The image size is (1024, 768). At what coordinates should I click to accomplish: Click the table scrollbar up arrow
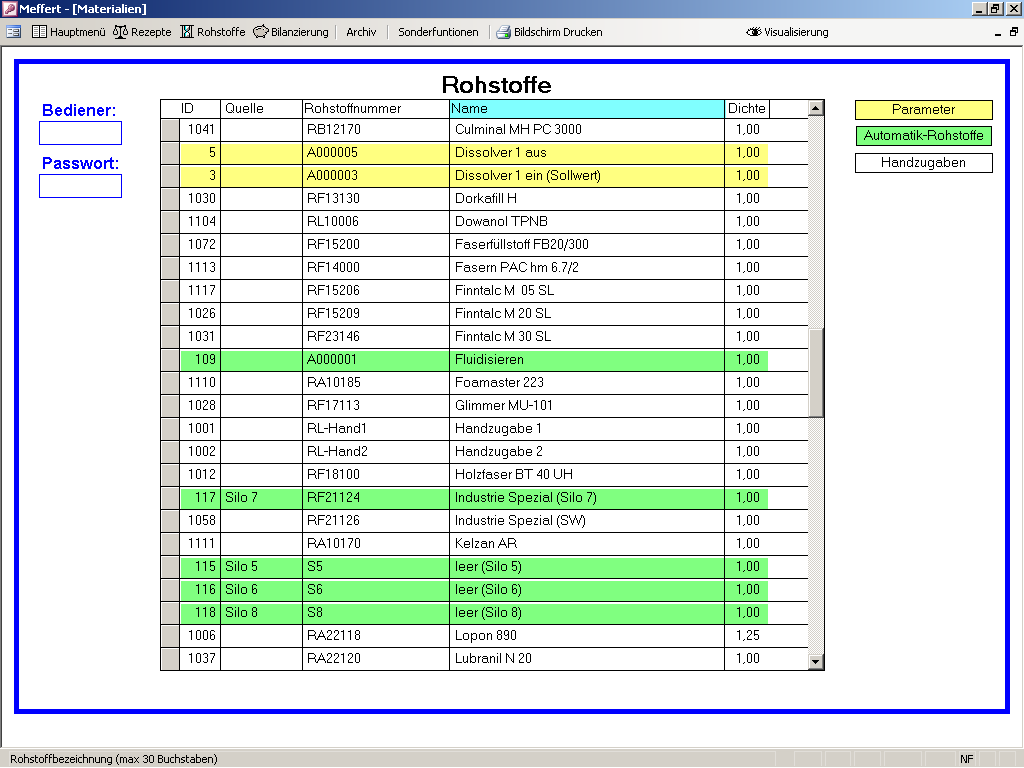tap(816, 108)
